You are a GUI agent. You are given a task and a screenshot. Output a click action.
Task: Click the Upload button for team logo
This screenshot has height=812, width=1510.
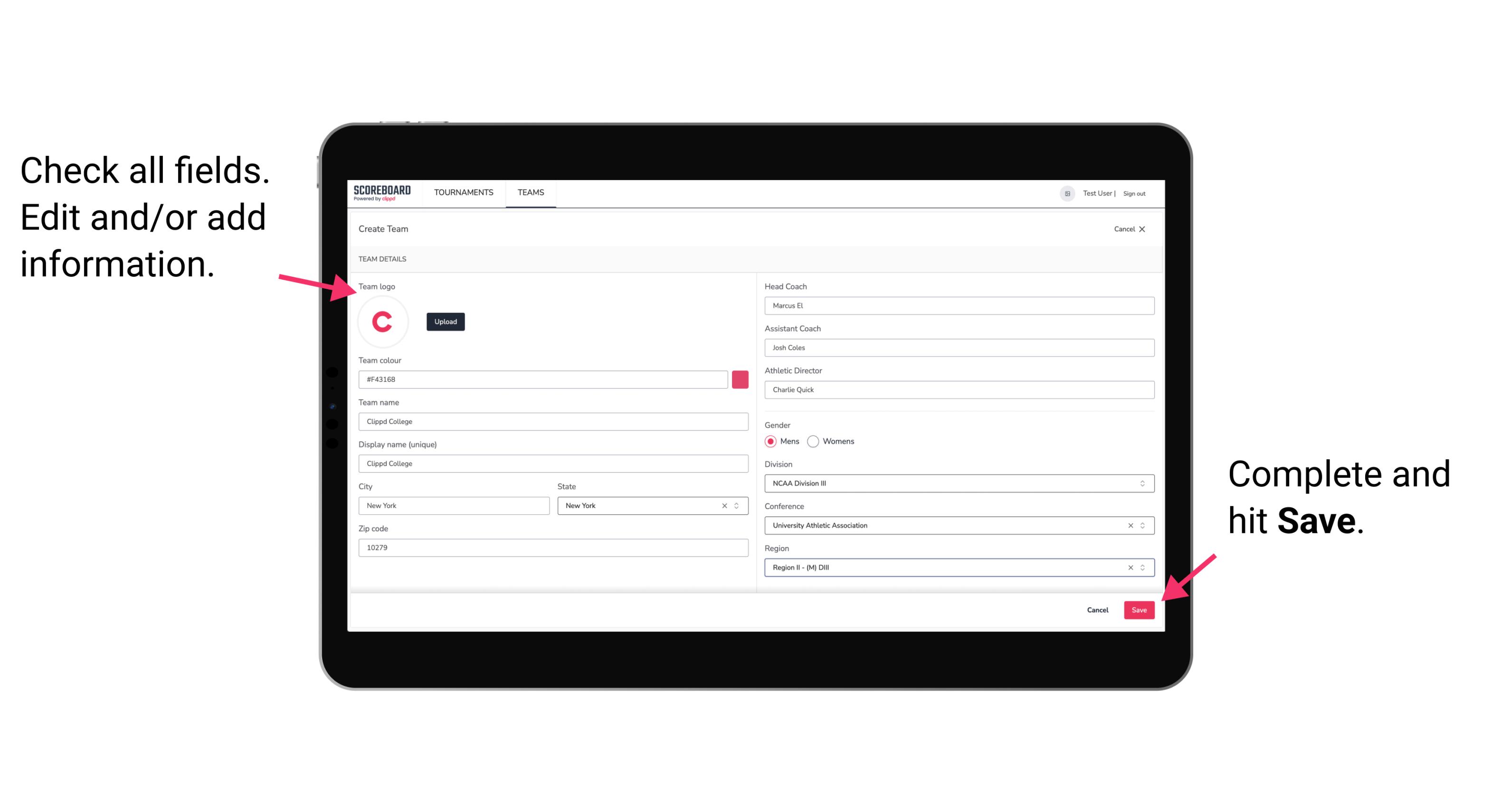pyautogui.click(x=445, y=322)
